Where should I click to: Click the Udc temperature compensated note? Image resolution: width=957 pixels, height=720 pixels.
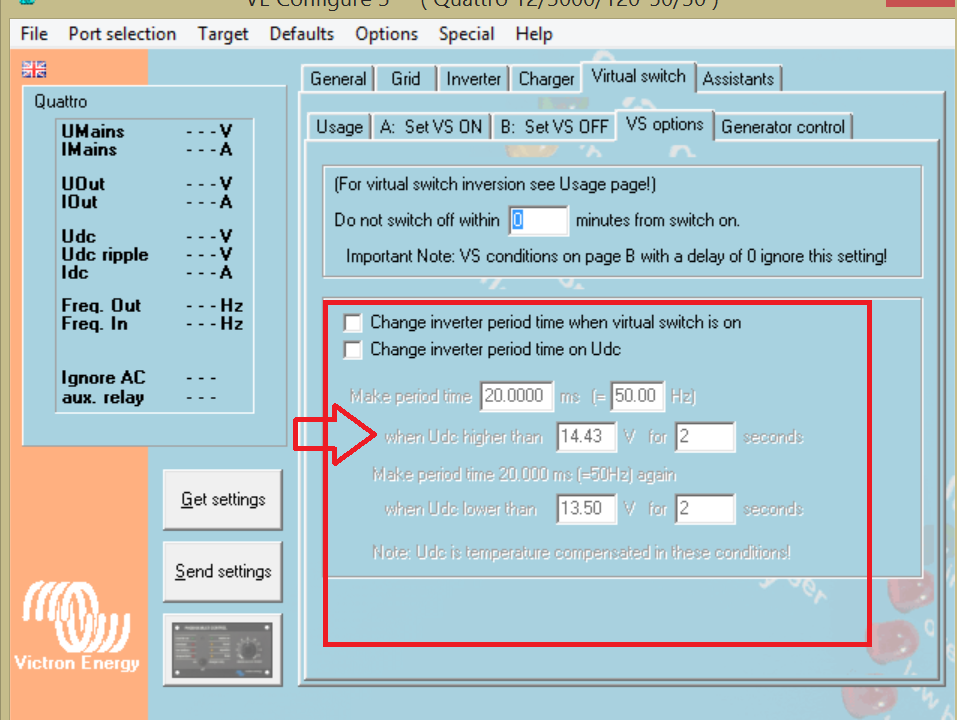[x=582, y=553]
